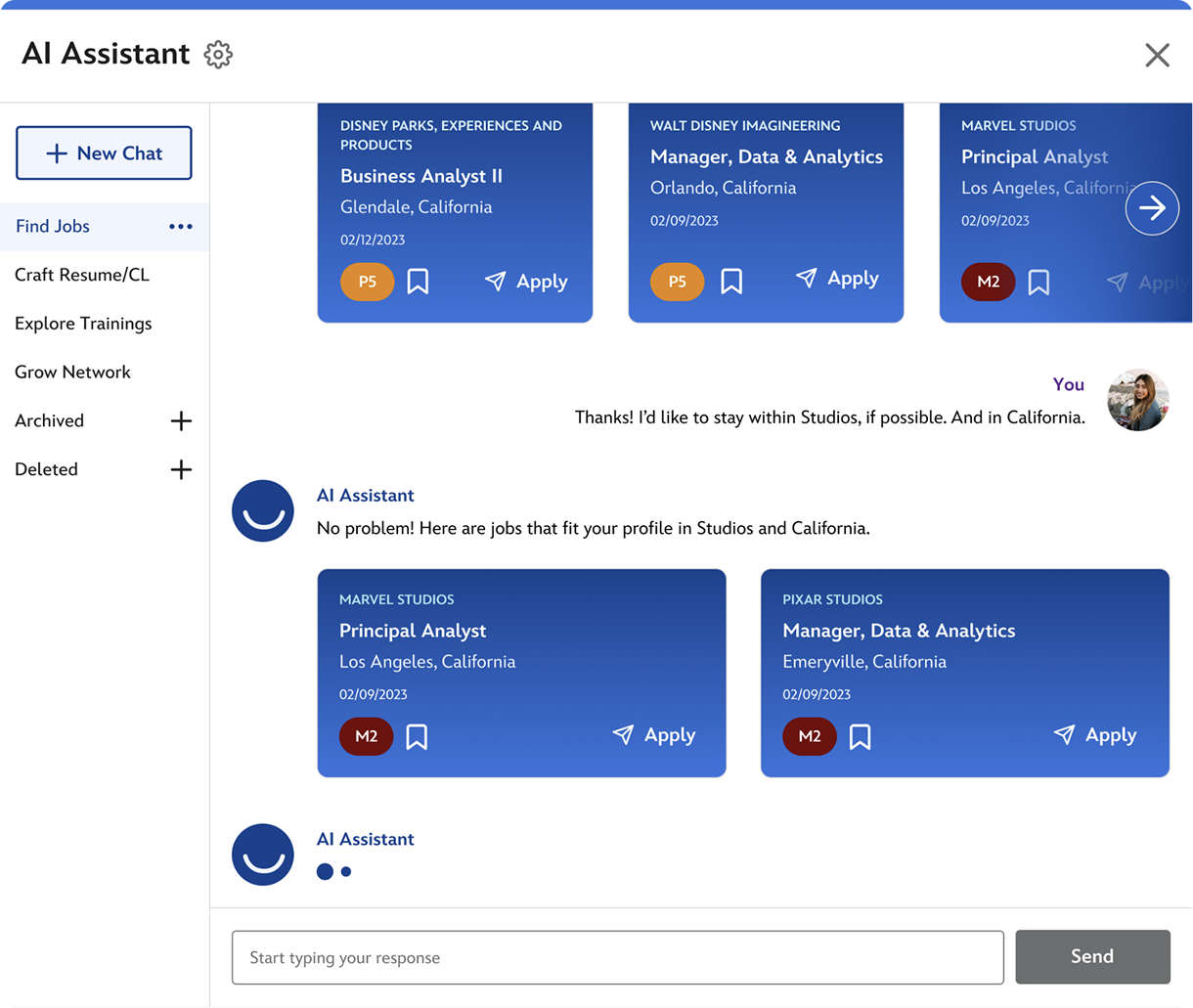Bookmark the Business Analyst II job
Viewport: 1193px width, 1008px height.
pyautogui.click(x=418, y=283)
